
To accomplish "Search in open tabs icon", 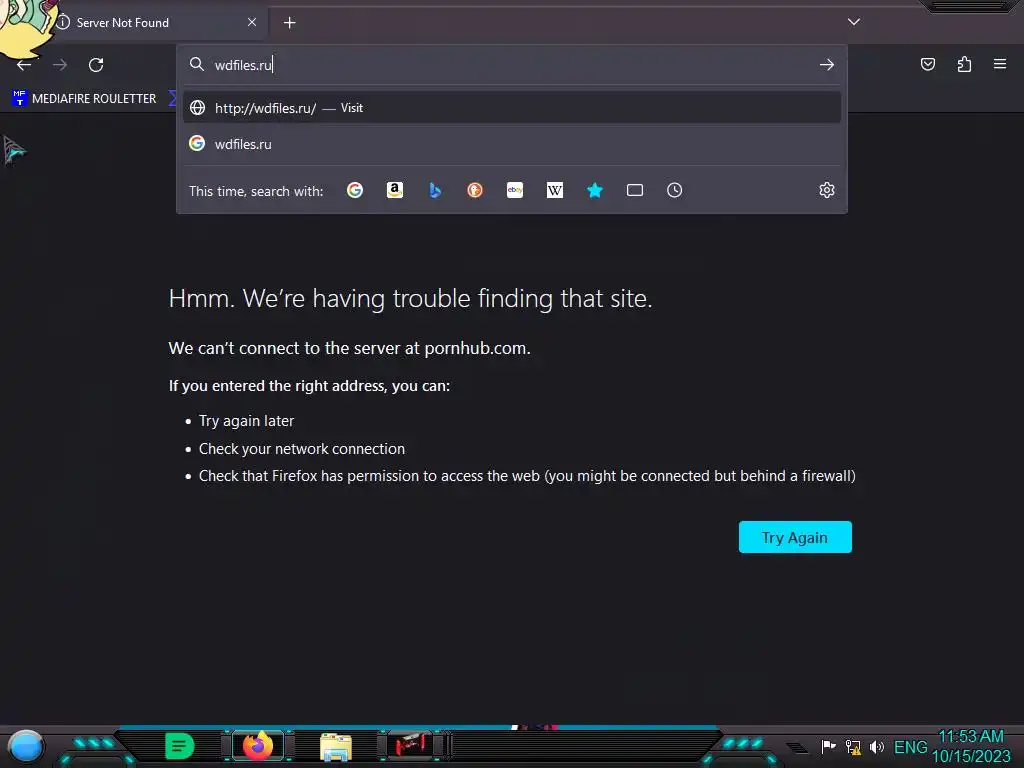I will pos(635,190).
